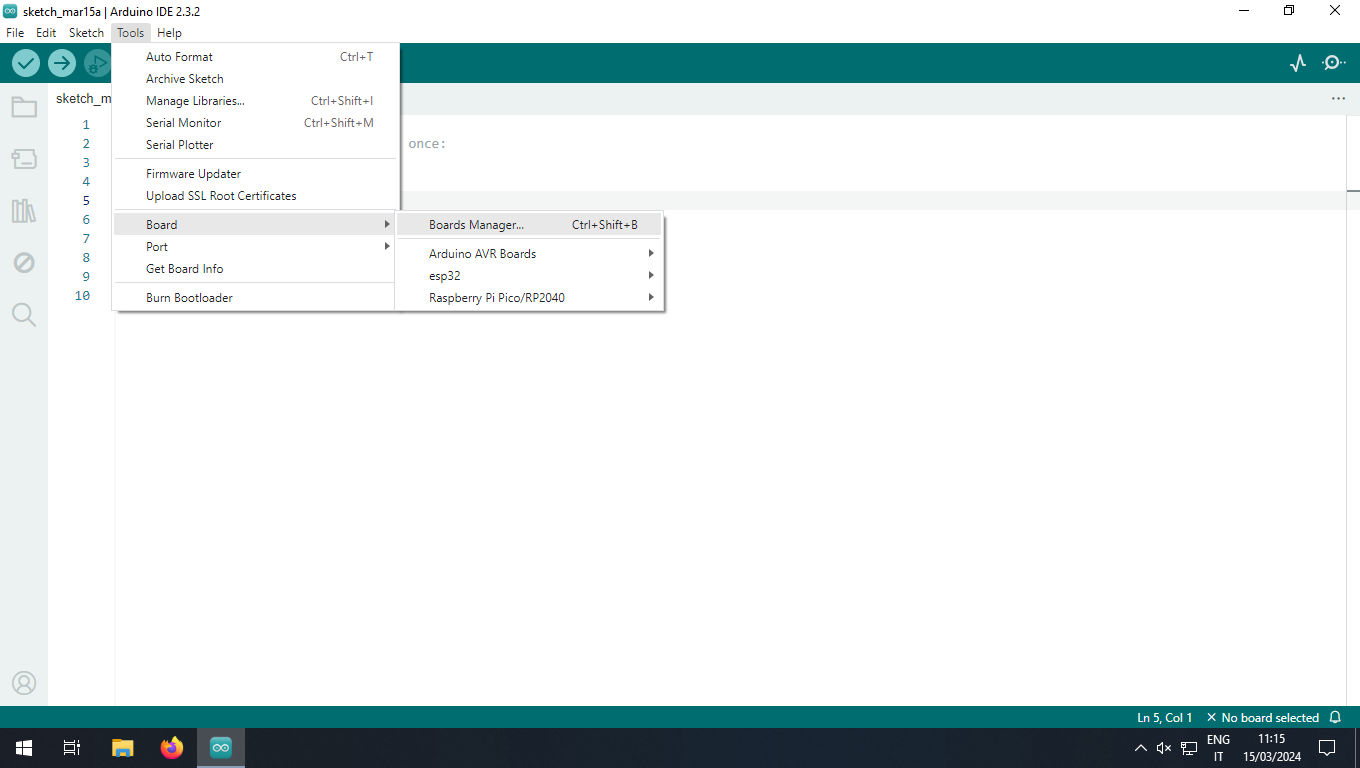Click the three-dots tab options icon

tap(1338, 99)
